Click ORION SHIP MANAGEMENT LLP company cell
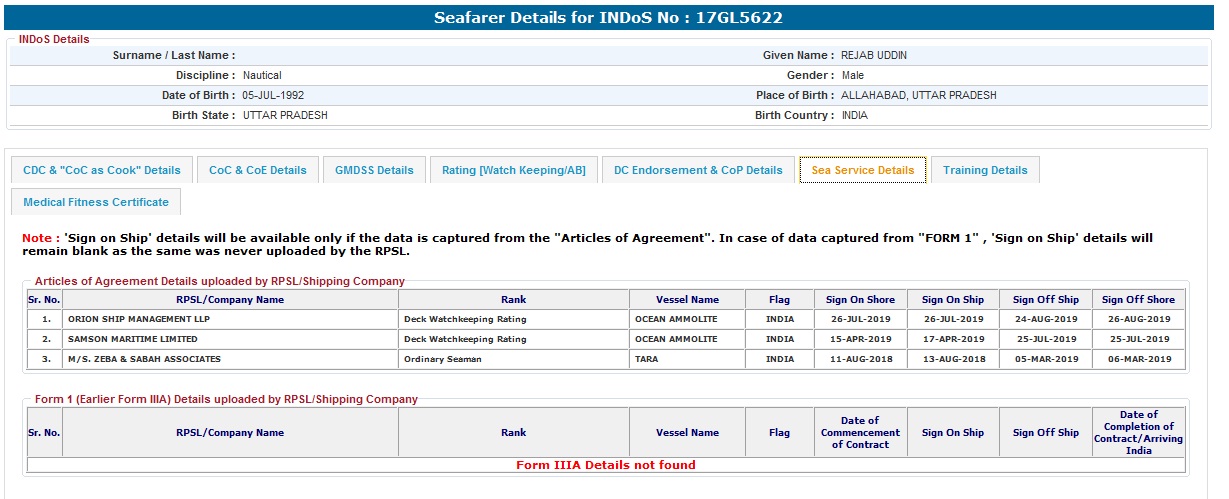The height and width of the screenshot is (499, 1229). (139, 319)
